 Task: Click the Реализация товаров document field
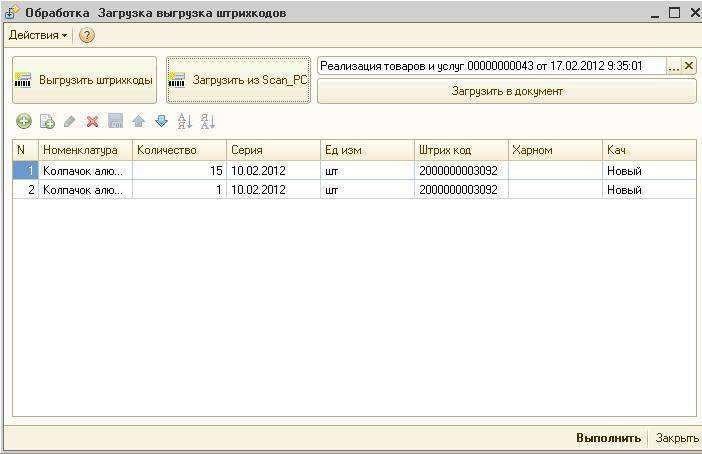click(490, 66)
